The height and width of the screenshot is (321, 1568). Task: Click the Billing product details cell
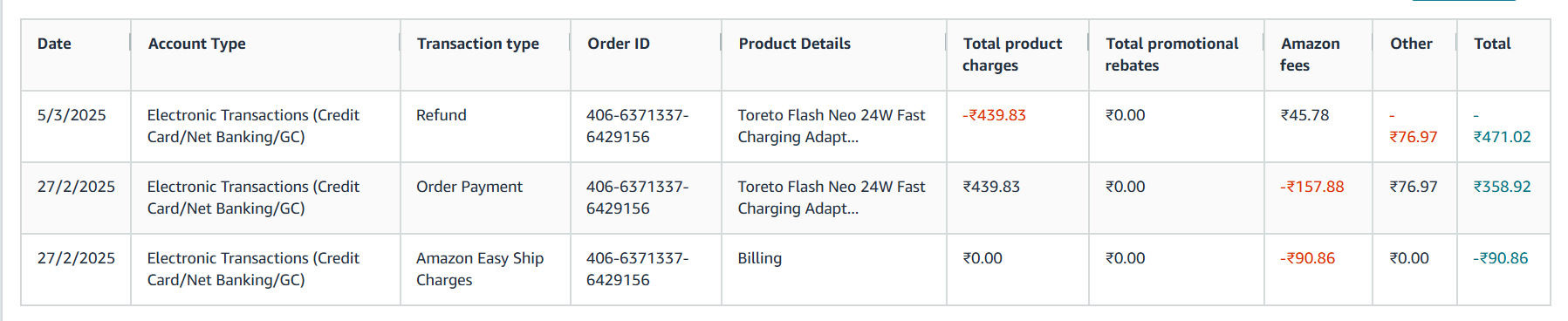pos(759,258)
